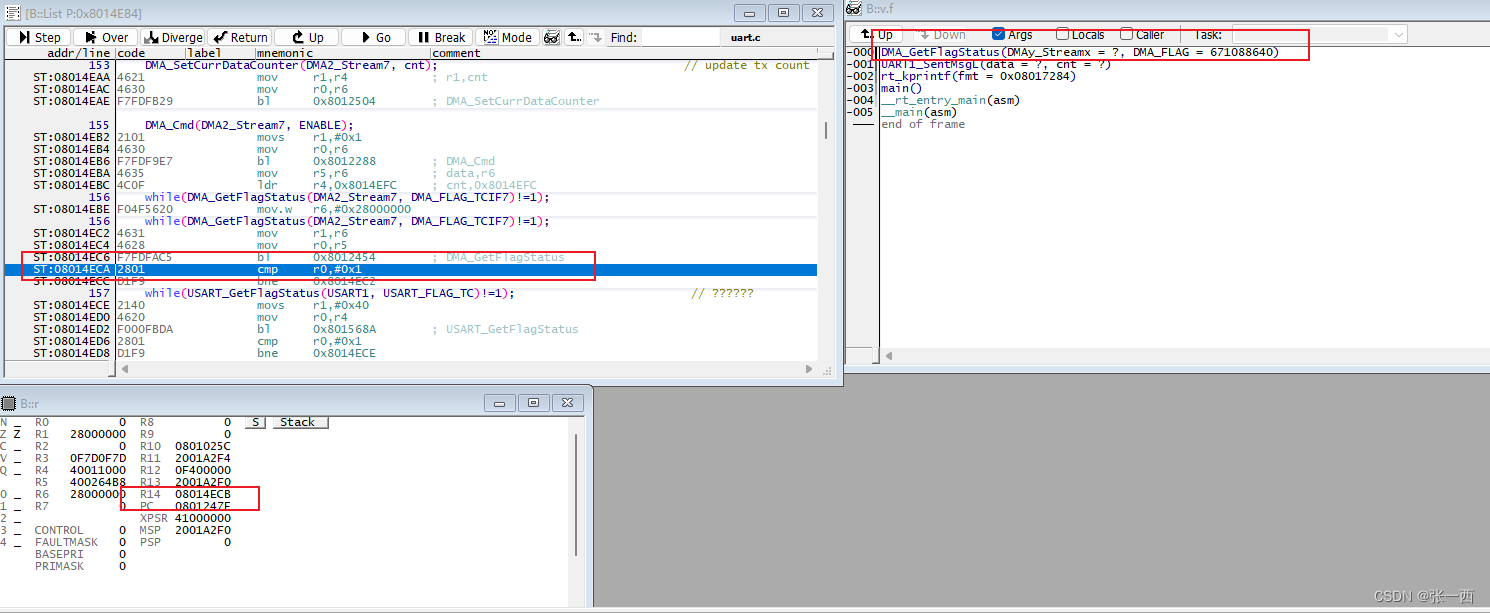Viewport: 1490px width, 613px height.
Task: Click the uart.c file label
Action: [746, 37]
